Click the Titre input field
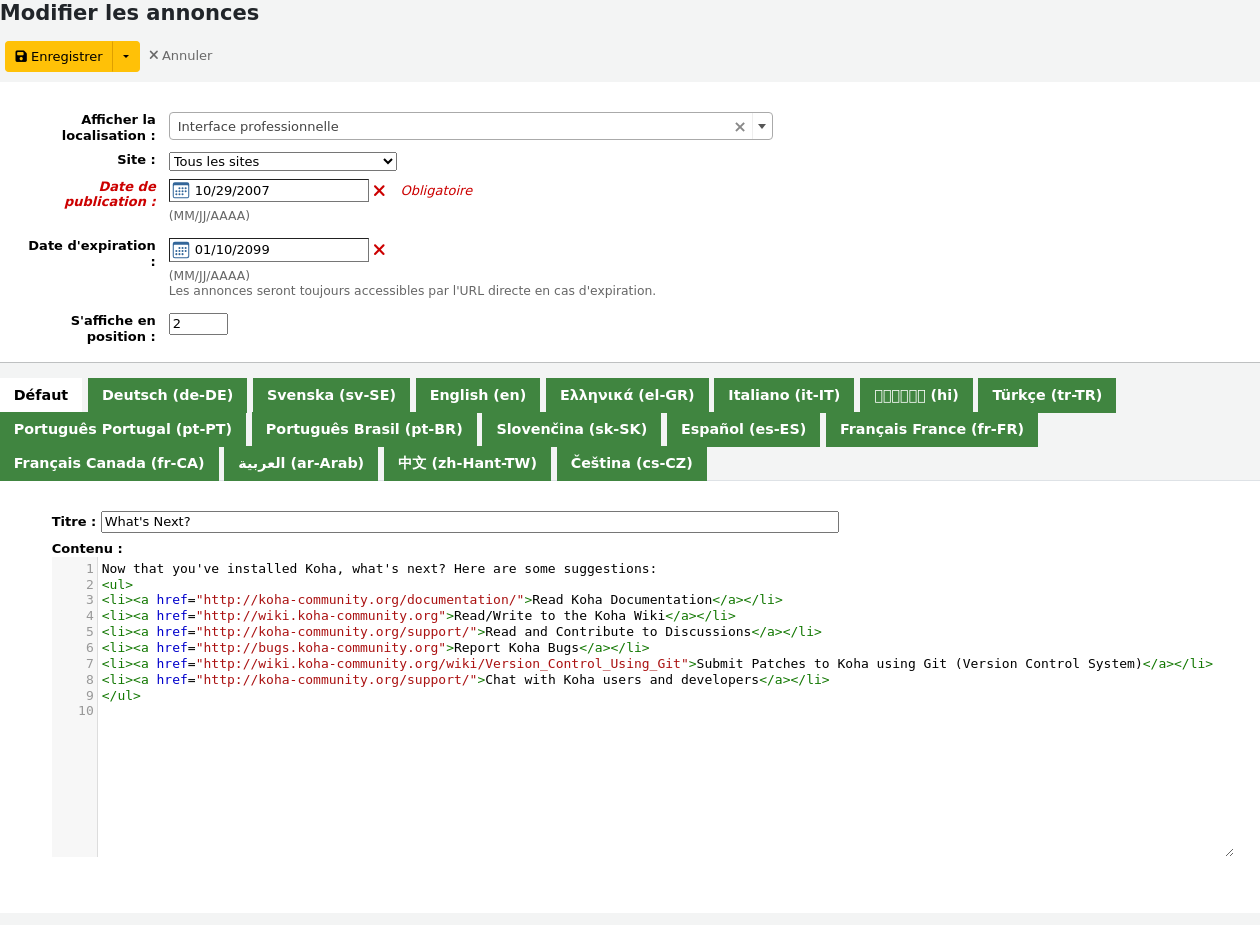Image resolution: width=1260 pixels, height=925 pixels. 469,522
